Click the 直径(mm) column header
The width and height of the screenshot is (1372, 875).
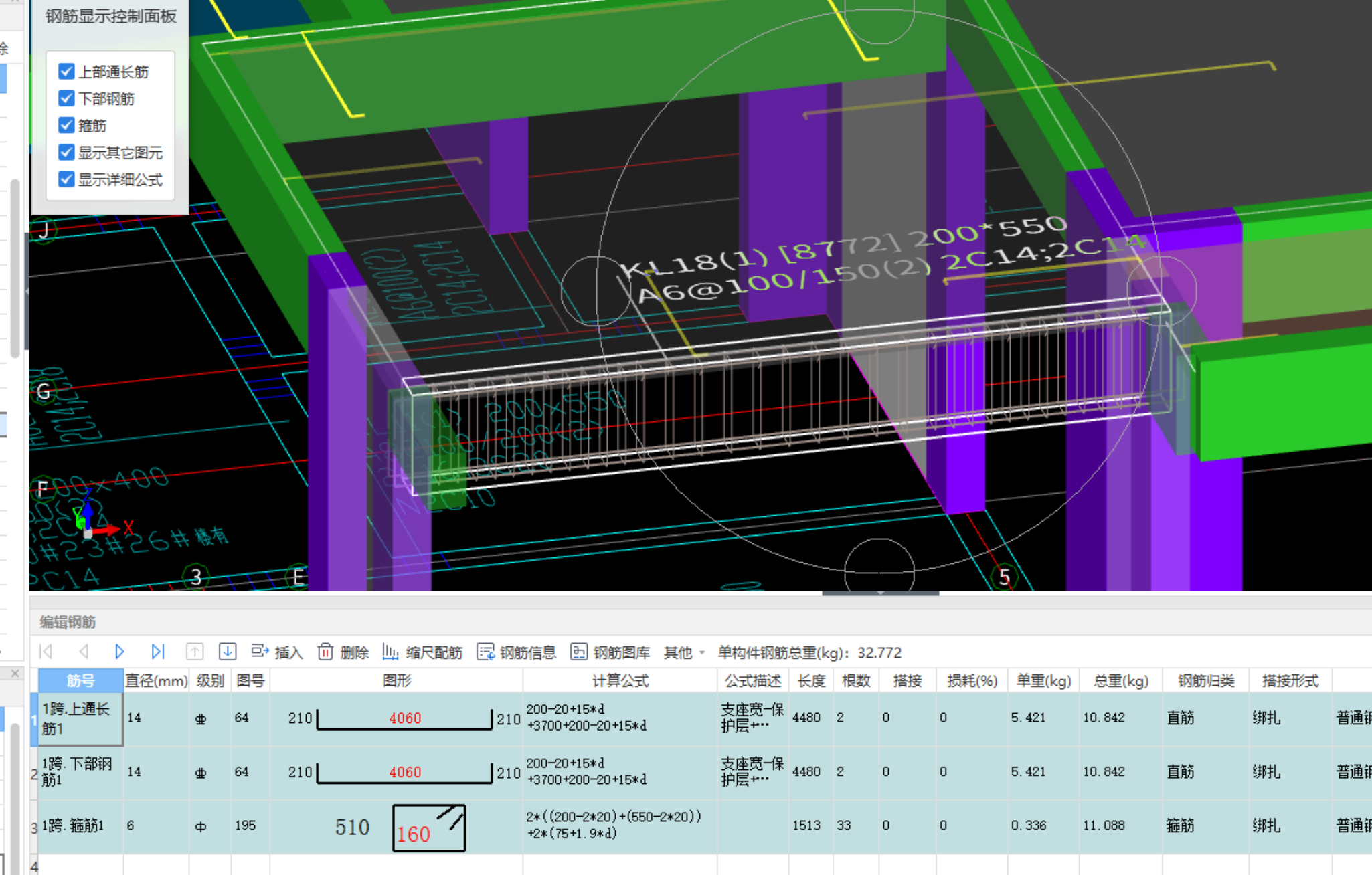coord(157,680)
